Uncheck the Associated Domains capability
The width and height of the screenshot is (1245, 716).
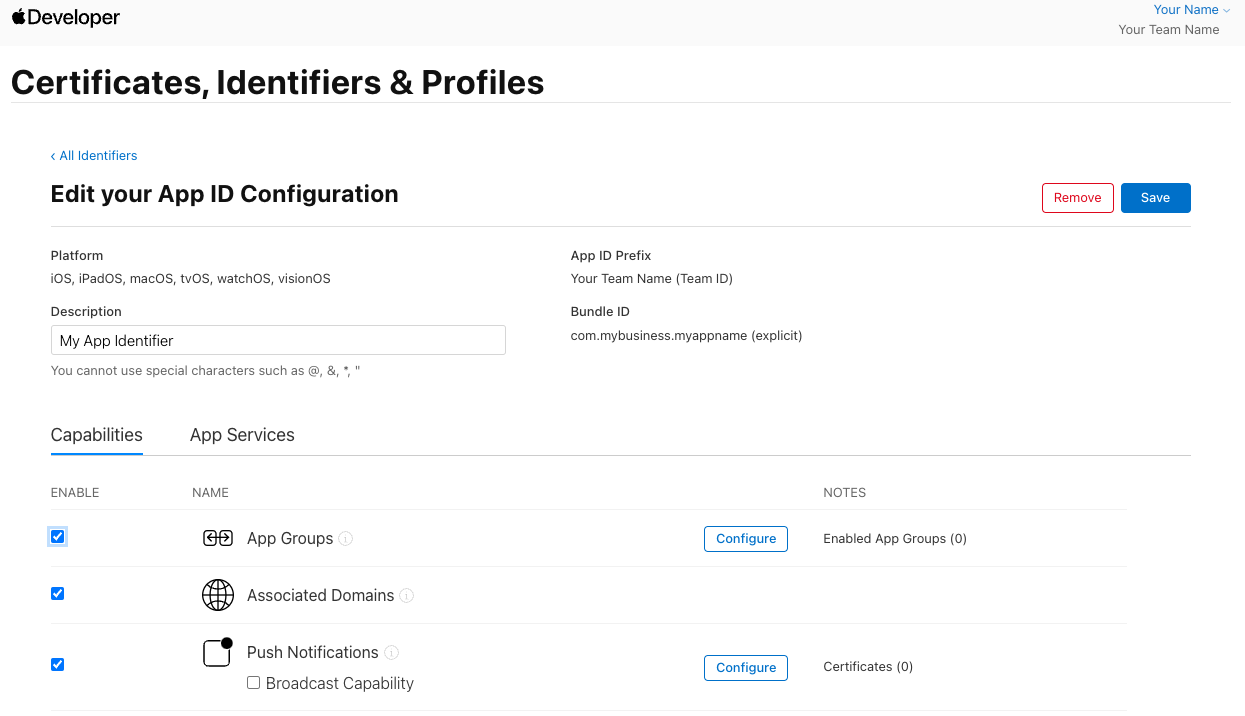click(x=58, y=594)
